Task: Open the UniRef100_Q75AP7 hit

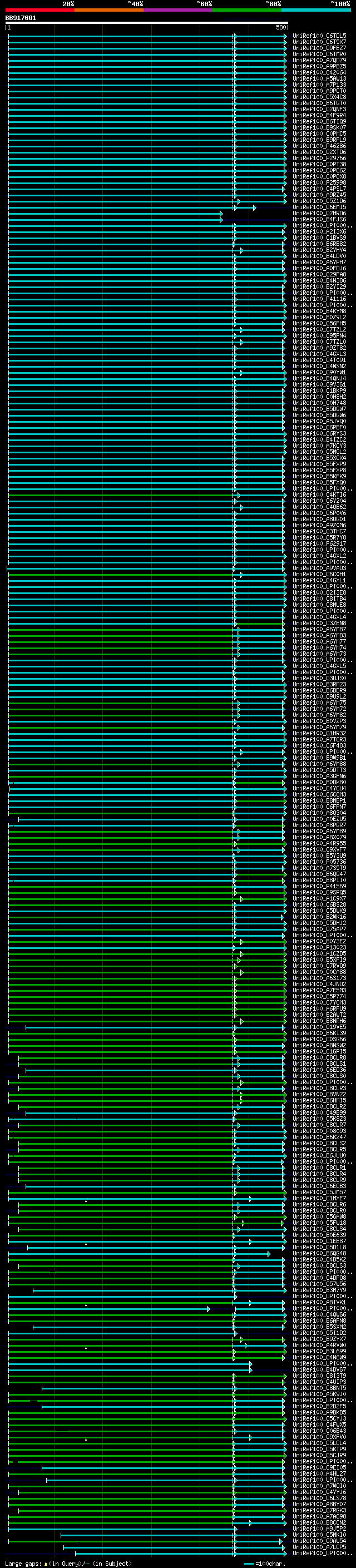Action: (319, 929)
